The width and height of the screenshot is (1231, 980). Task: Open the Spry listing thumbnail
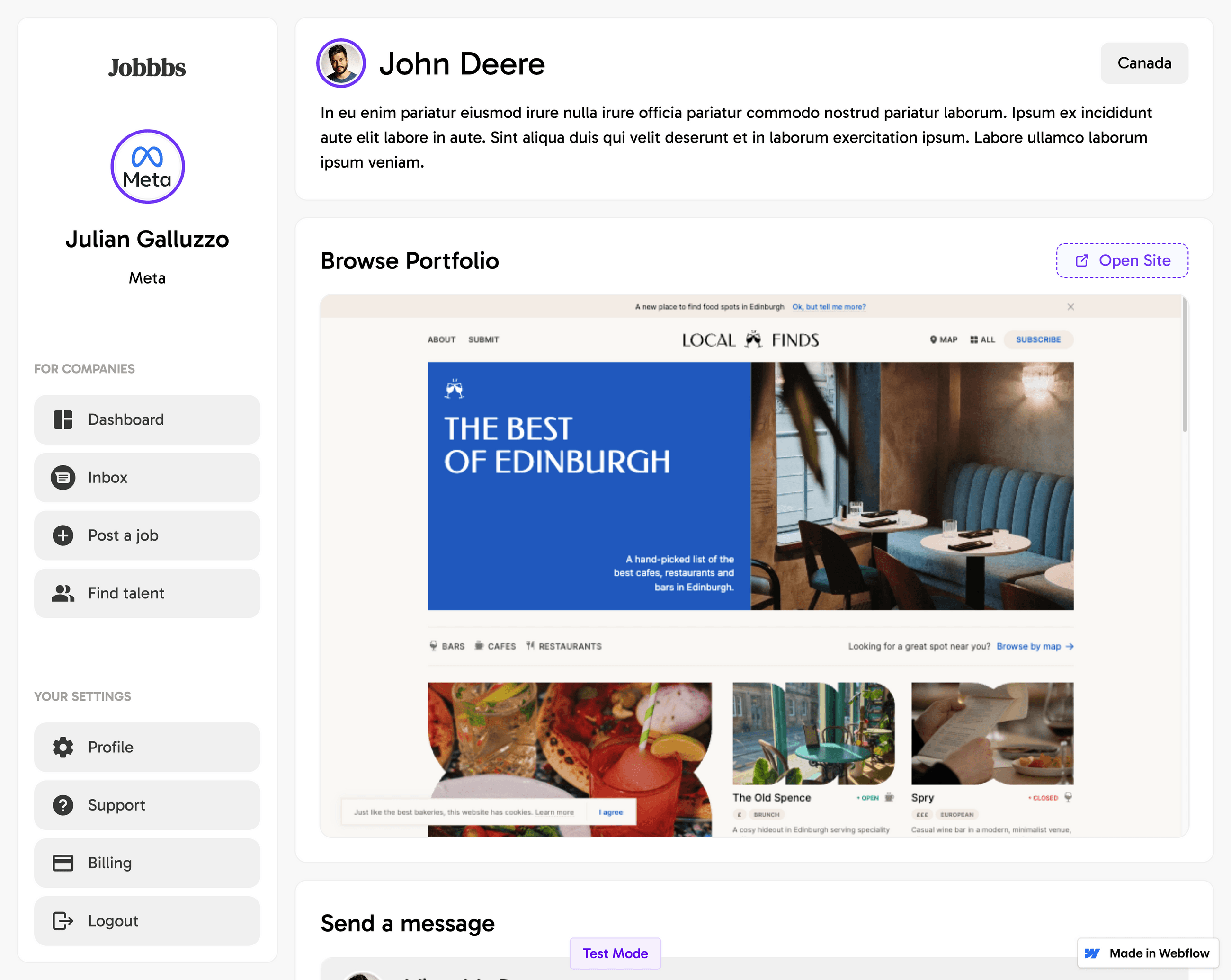coord(992,733)
